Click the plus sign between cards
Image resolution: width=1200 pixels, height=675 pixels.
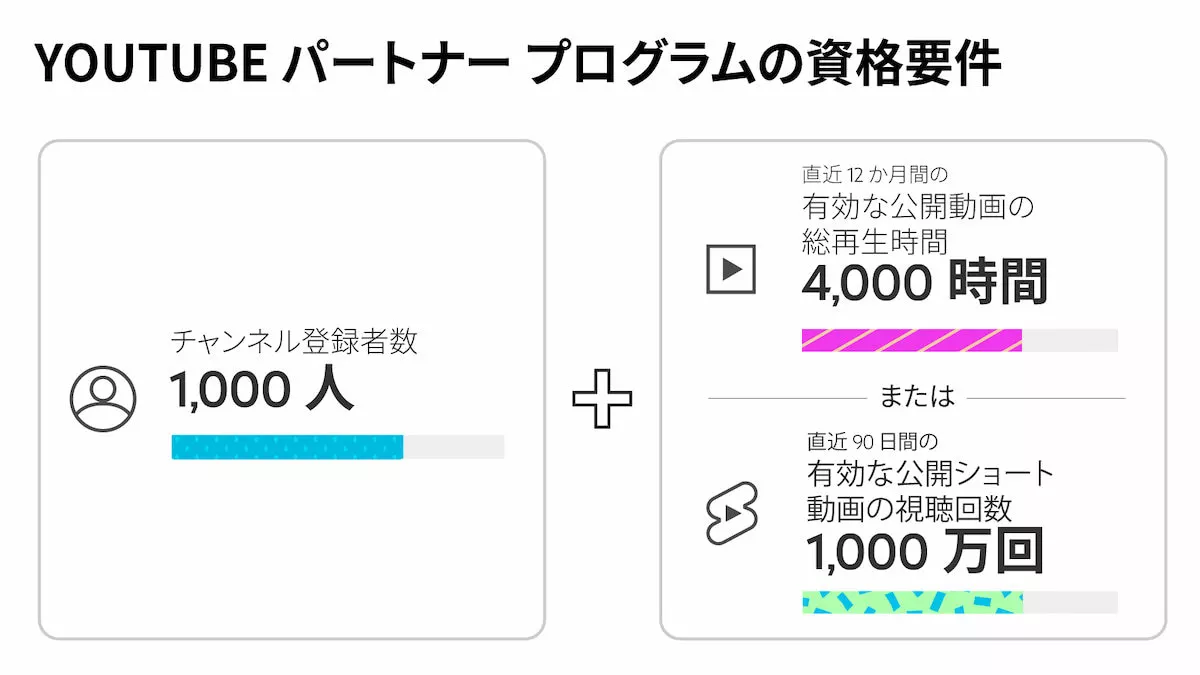(x=602, y=397)
